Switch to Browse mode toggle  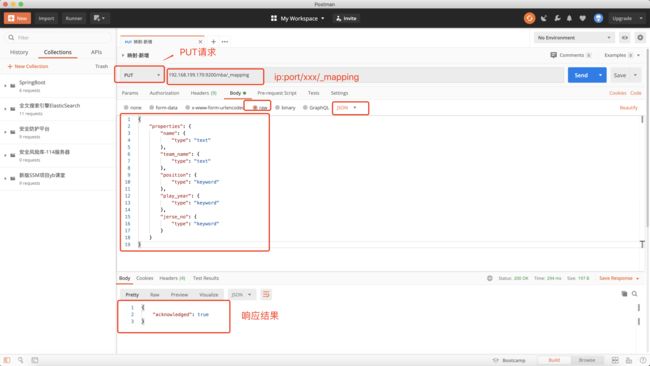coord(587,360)
